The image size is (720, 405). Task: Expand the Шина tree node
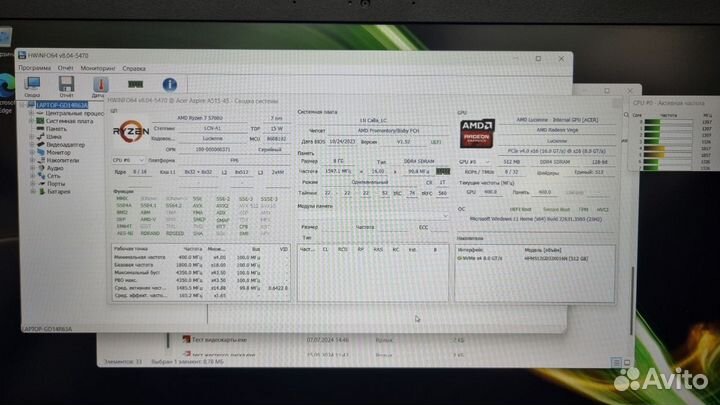[32, 137]
